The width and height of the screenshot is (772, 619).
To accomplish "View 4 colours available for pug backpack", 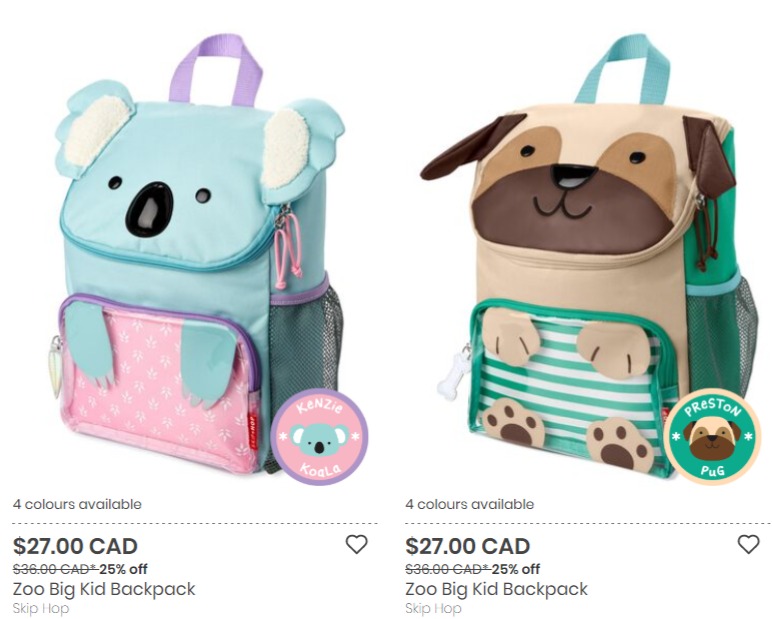I will click(x=470, y=504).
